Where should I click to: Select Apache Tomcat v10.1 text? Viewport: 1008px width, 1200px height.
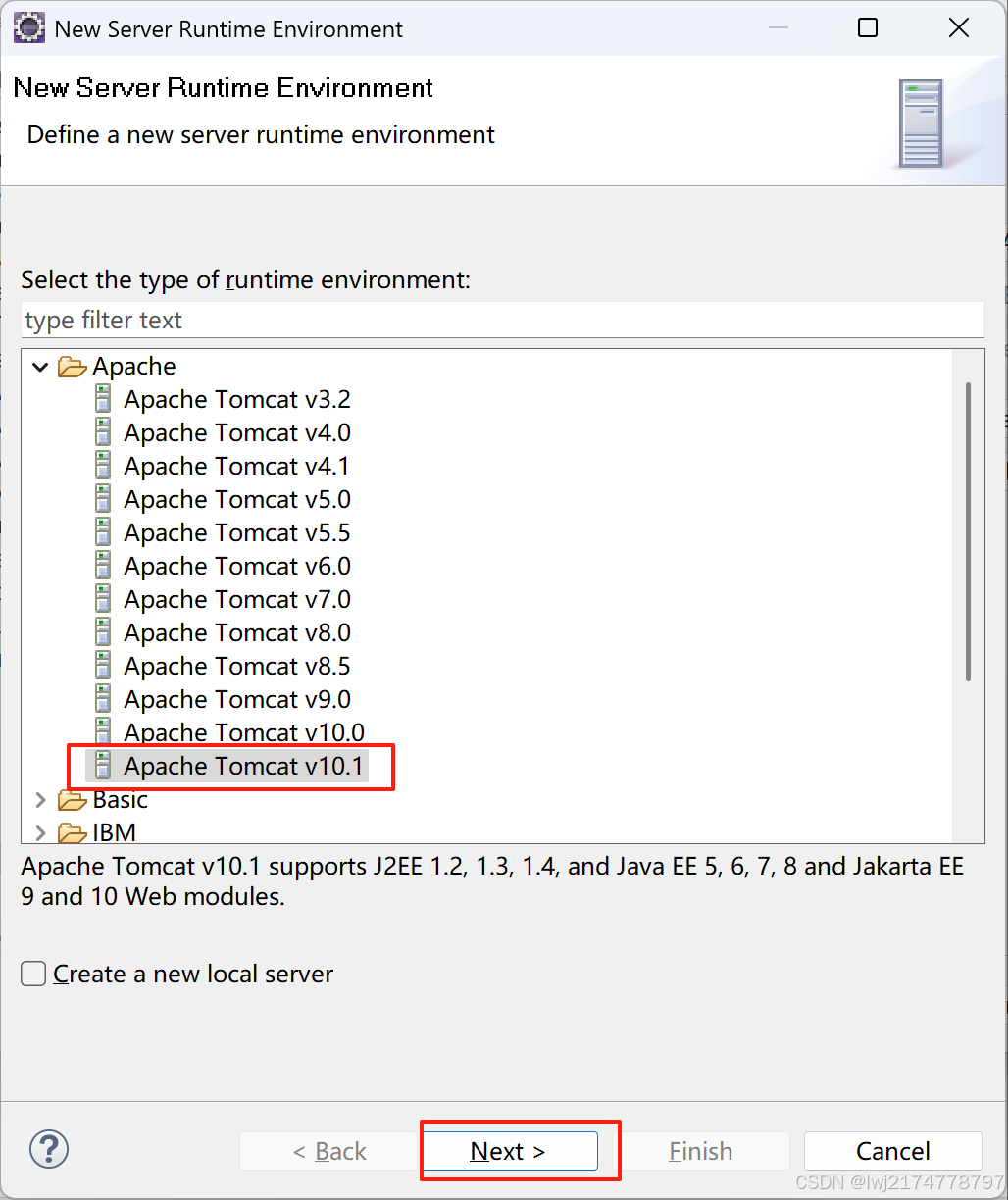(243, 766)
